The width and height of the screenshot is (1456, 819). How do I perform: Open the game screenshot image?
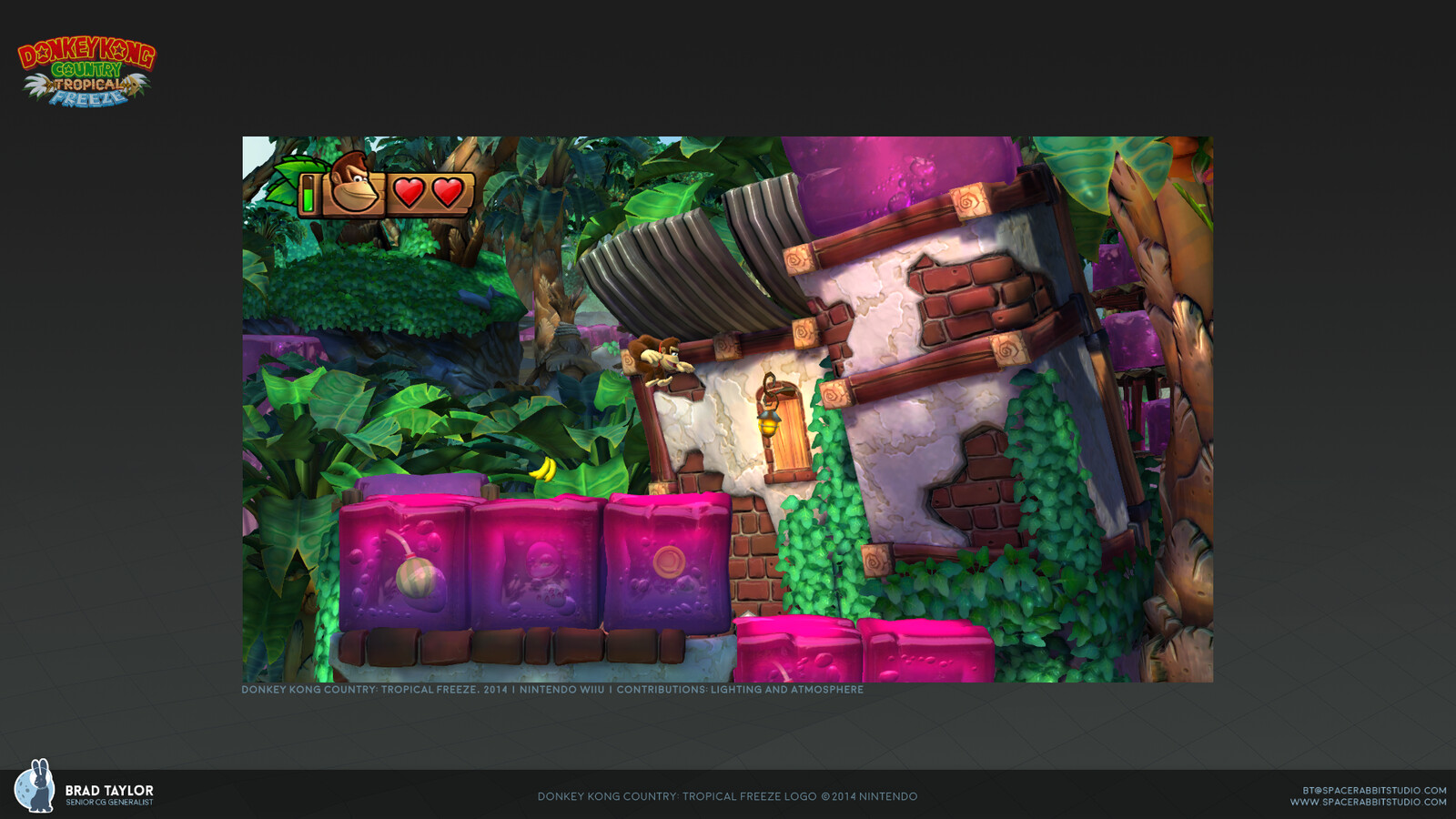pos(727,409)
